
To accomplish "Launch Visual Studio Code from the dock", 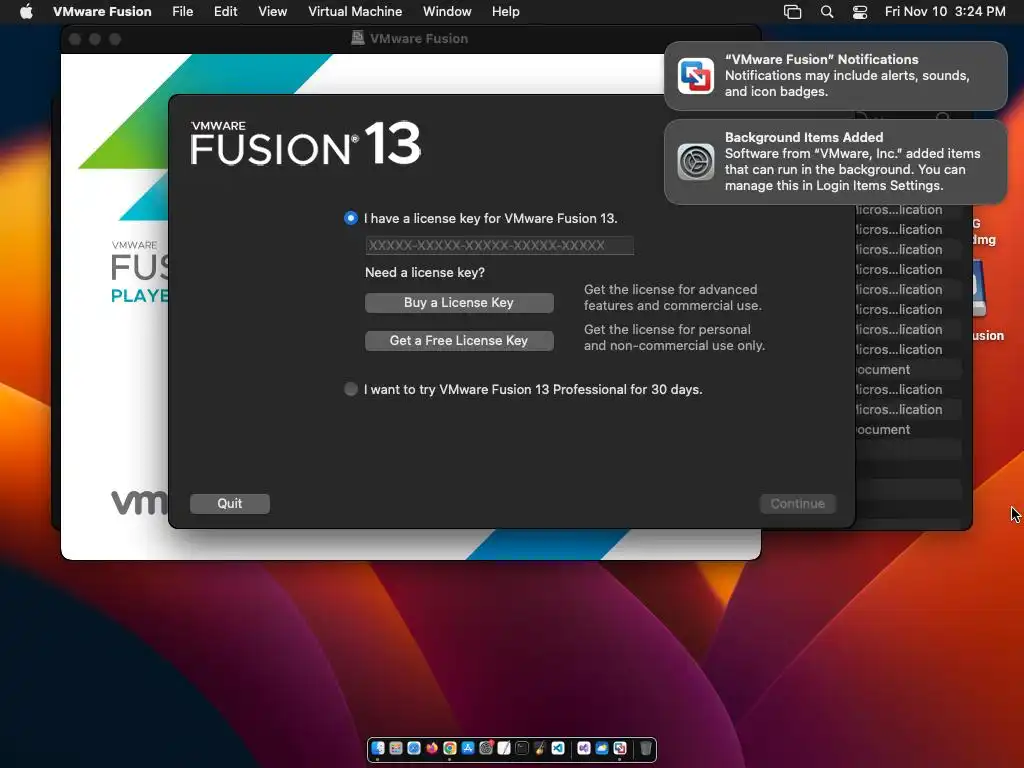I will 558,748.
